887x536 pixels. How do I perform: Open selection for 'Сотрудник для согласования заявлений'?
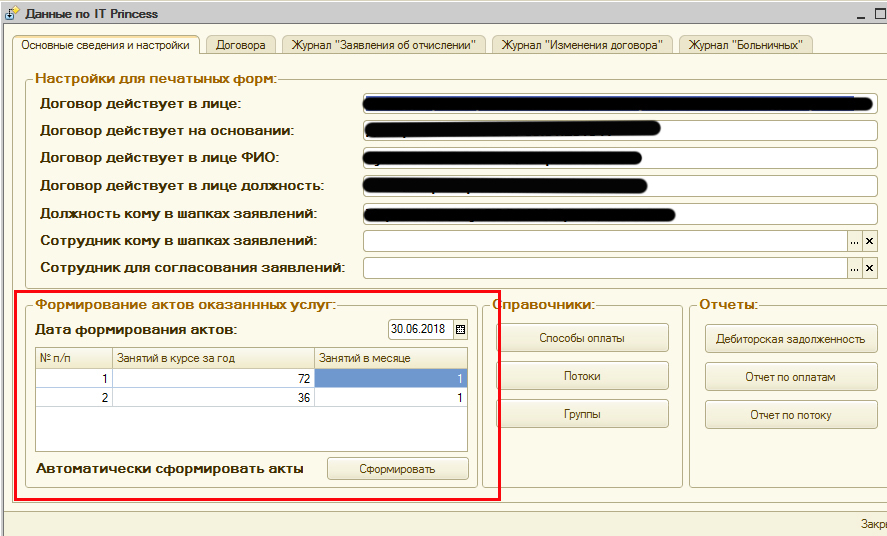tap(854, 267)
